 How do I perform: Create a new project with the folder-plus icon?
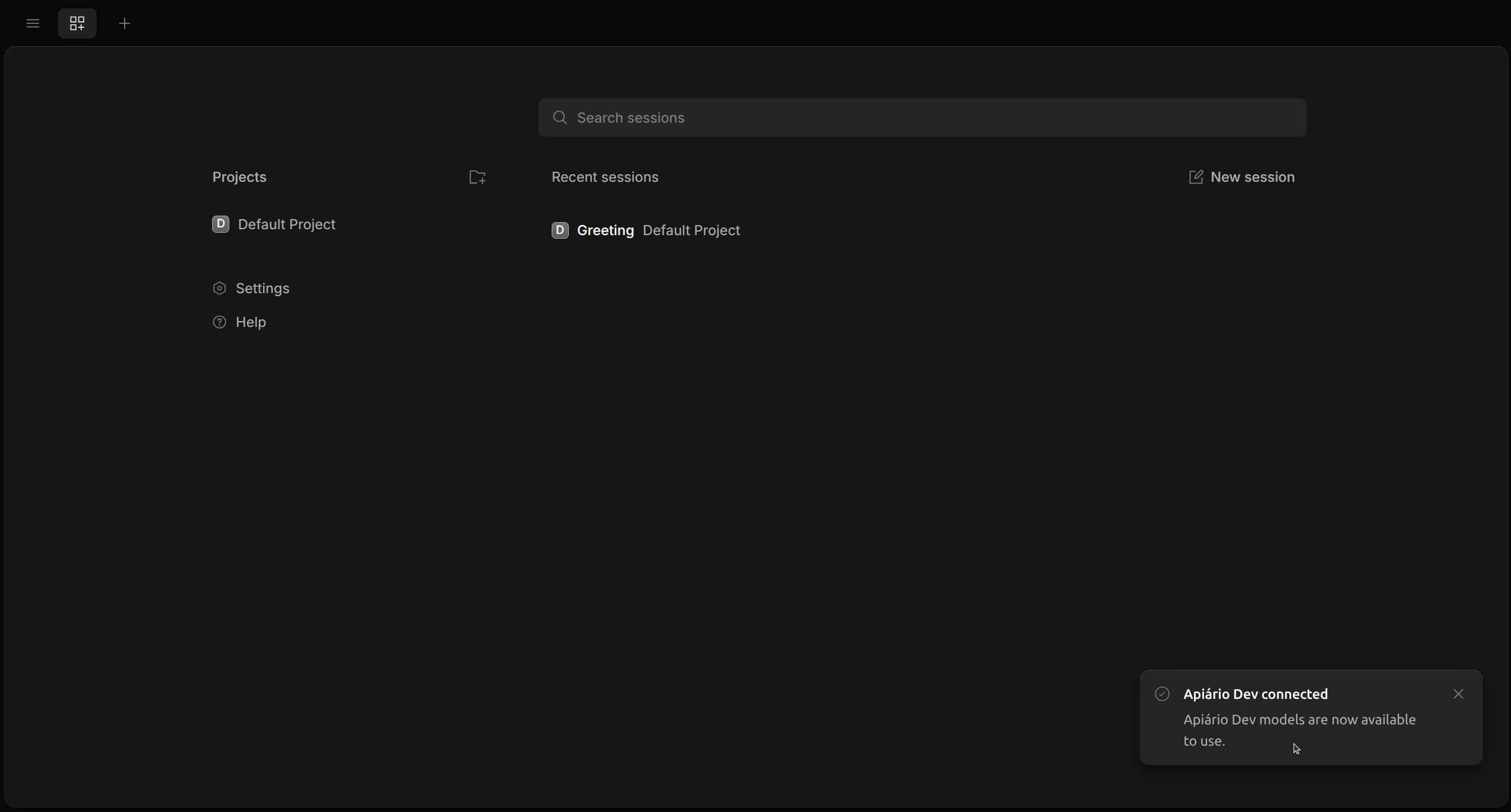478,177
